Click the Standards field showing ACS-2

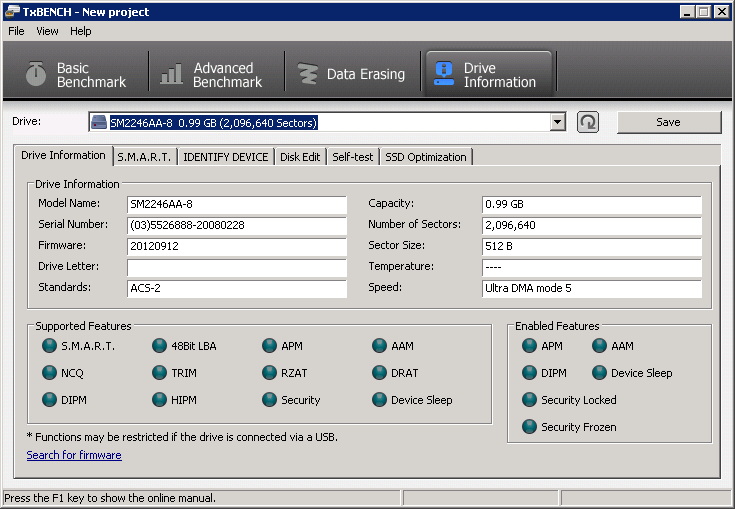tap(237, 288)
